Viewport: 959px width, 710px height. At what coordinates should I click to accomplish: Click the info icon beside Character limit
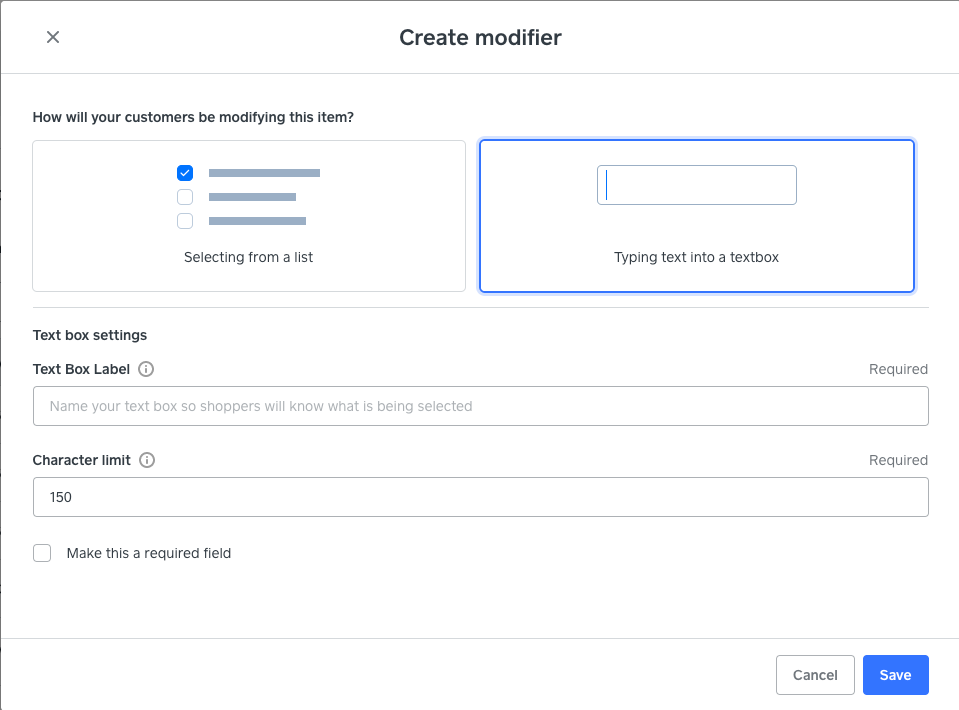(x=147, y=460)
